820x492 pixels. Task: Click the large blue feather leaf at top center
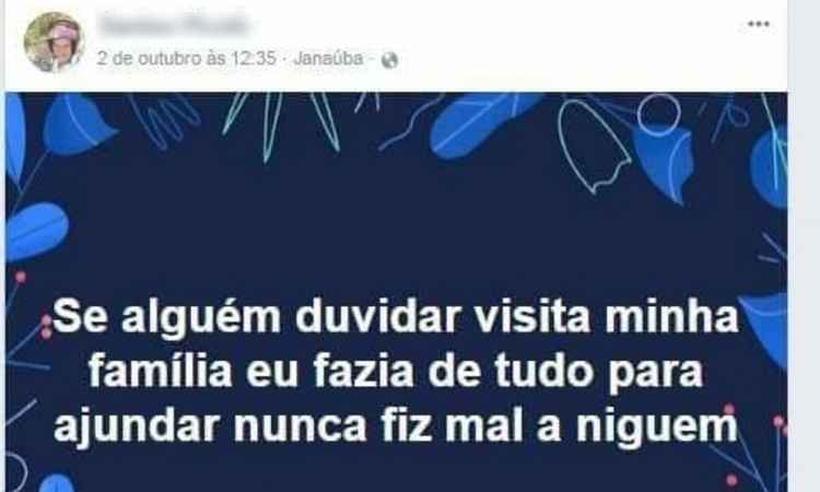pyautogui.click(x=481, y=124)
